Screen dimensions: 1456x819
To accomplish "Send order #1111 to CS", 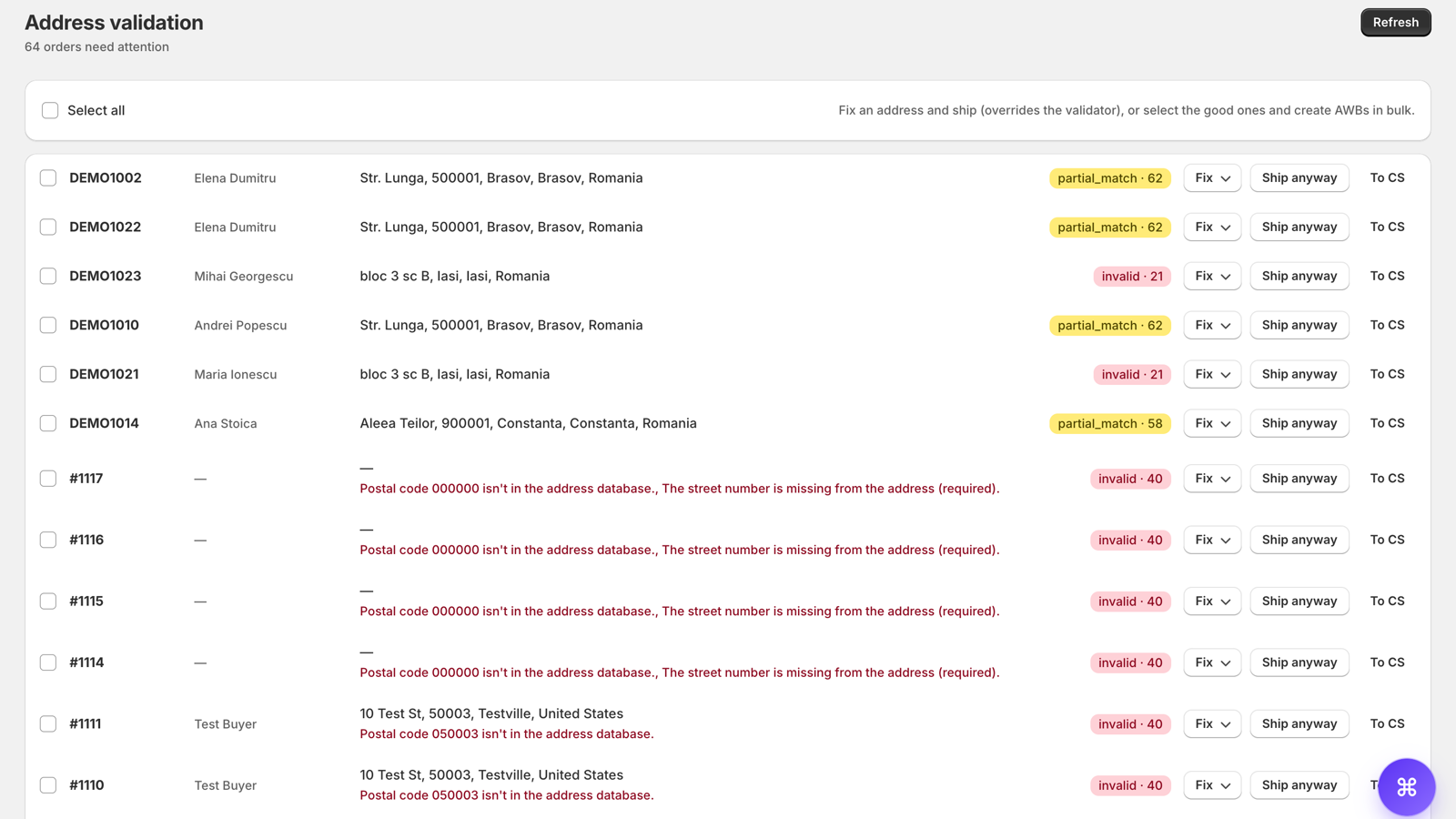I will pyautogui.click(x=1387, y=724).
